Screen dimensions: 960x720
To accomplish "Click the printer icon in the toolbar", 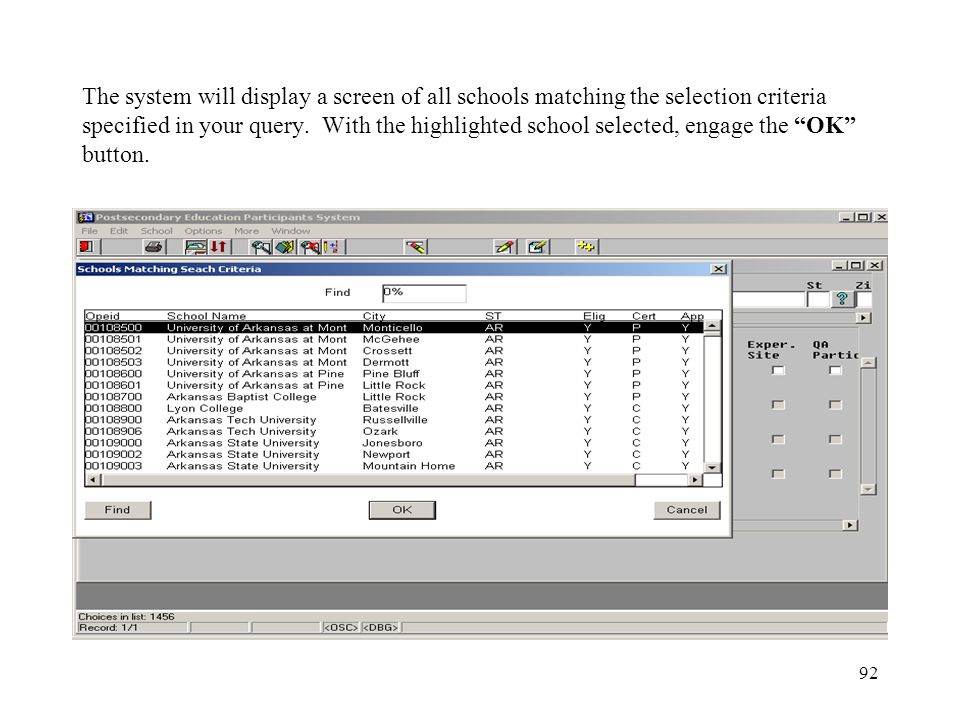I will 154,247.
